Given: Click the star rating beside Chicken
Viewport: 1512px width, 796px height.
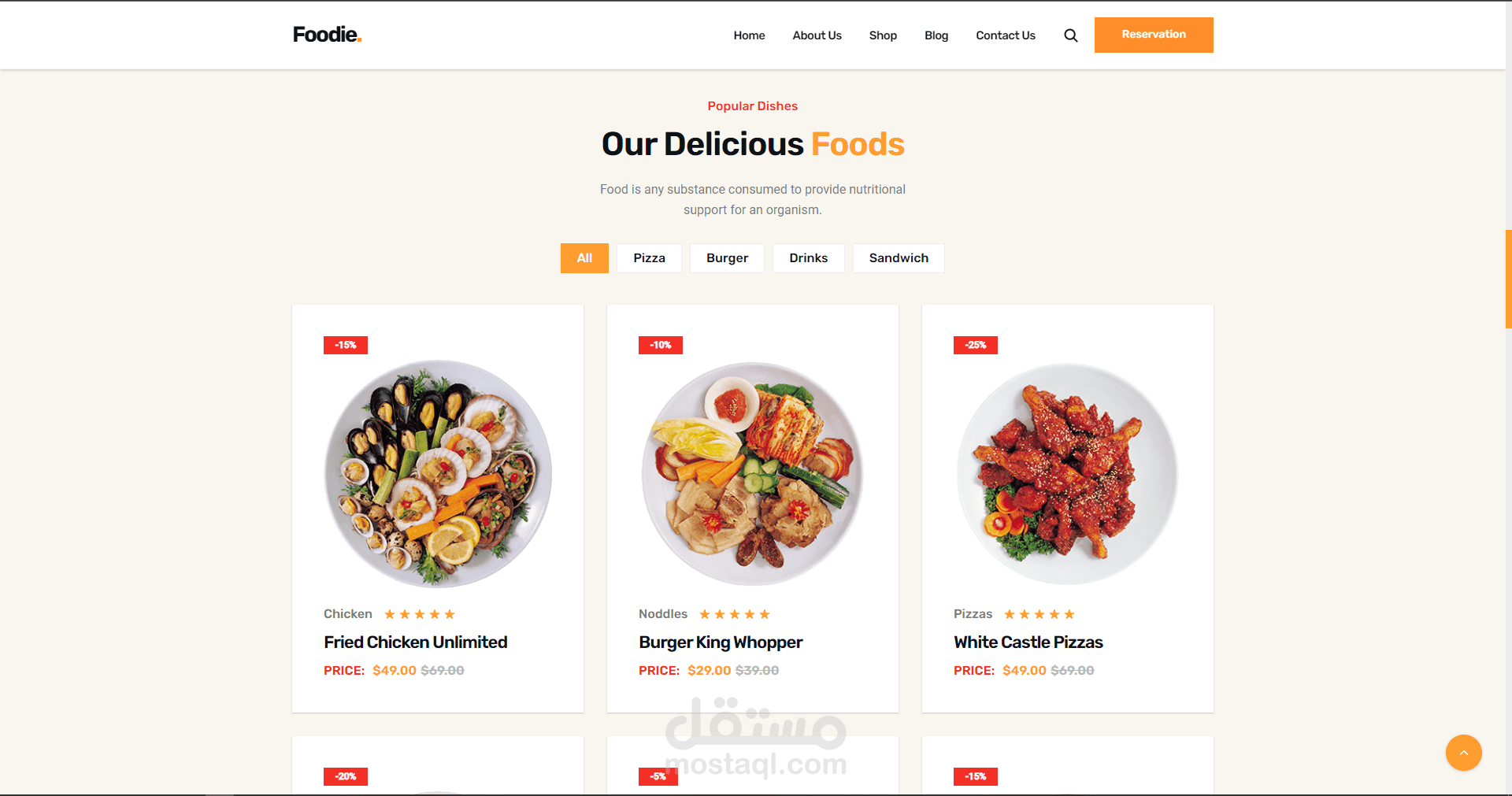Looking at the screenshot, I should click(x=420, y=614).
